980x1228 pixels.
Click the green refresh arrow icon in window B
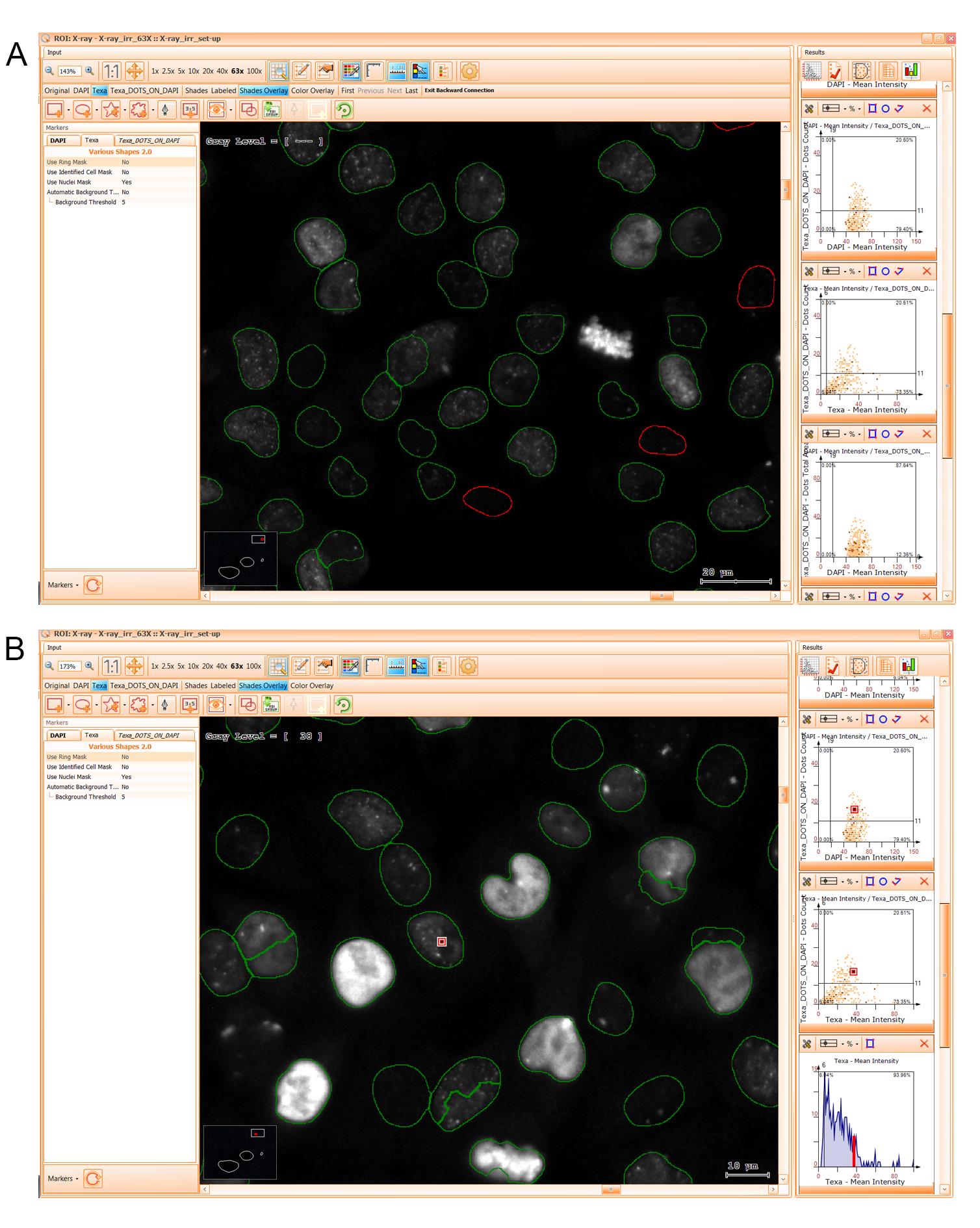[343, 704]
